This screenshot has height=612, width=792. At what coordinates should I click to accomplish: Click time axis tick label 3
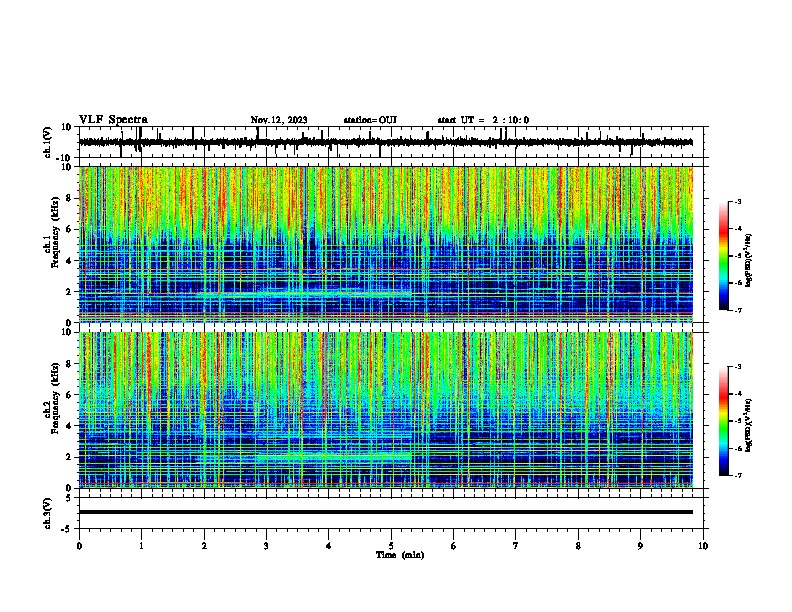pos(266,546)
